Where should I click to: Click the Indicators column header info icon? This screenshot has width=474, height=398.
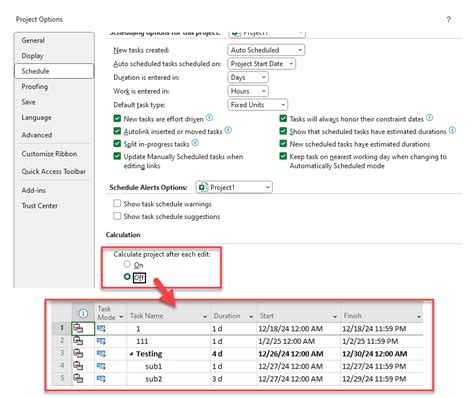(x=83, y=313)
